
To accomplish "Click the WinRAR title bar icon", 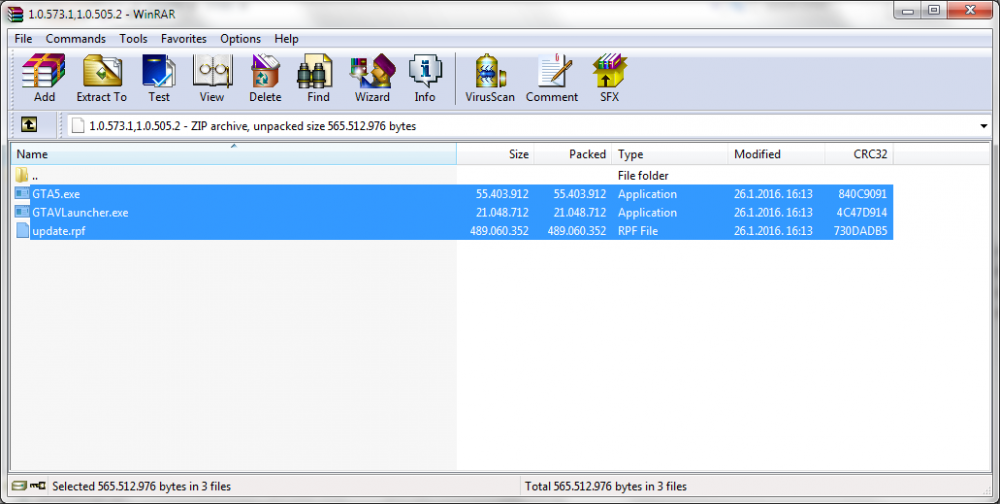I will coord(15,14).
